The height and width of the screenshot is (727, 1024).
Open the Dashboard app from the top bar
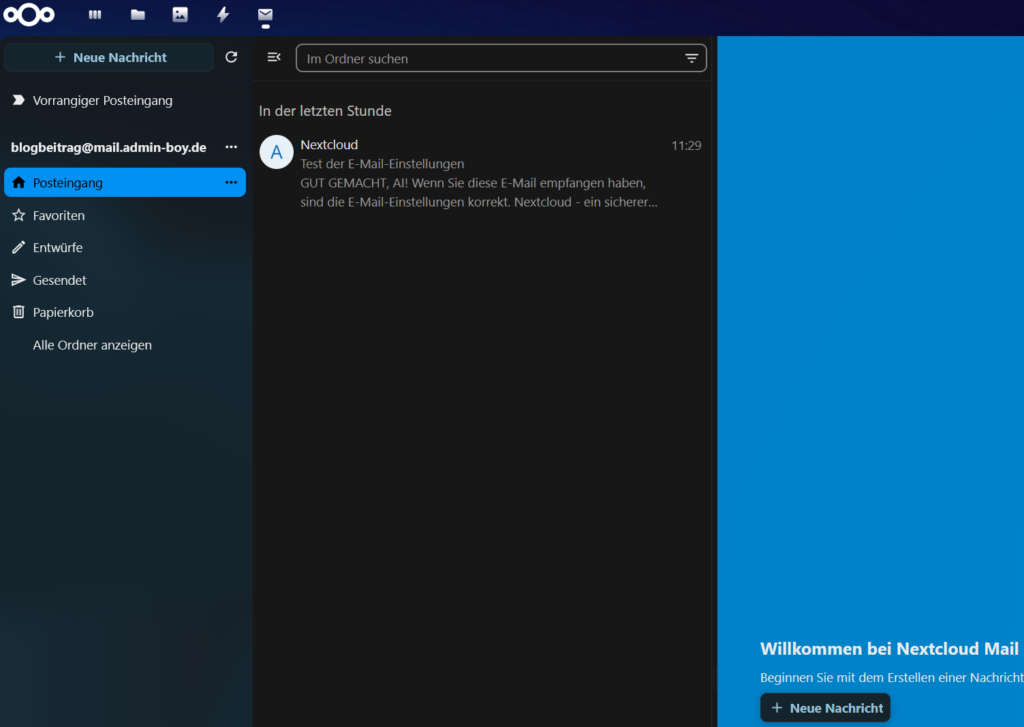click(x=95, y=15)
